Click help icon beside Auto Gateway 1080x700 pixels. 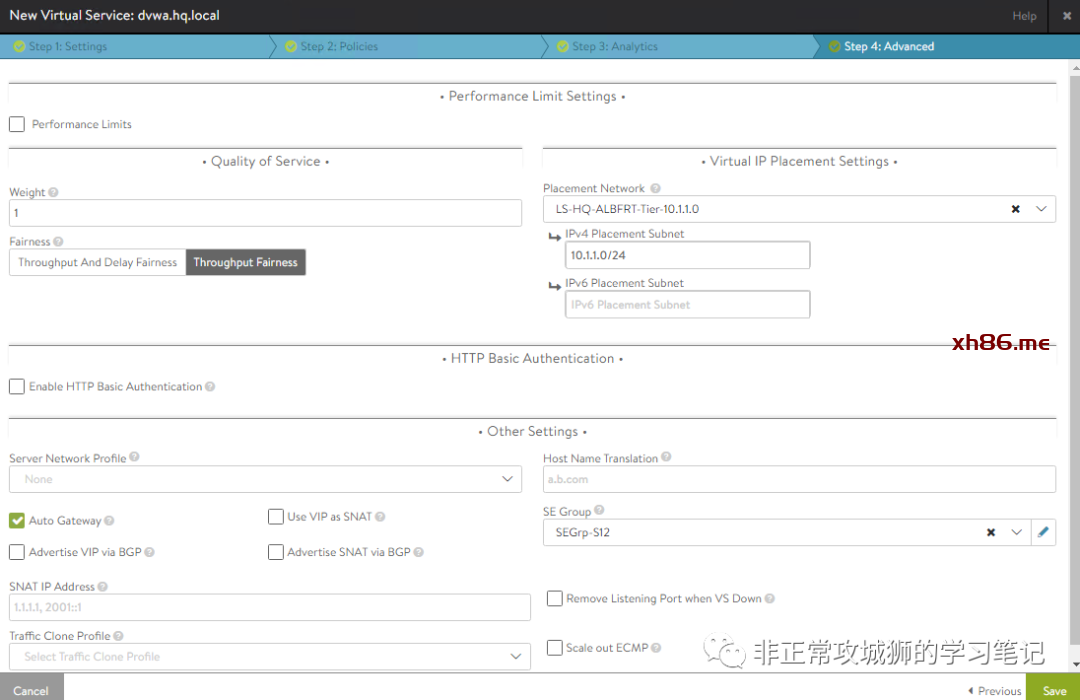tap(110, 521)
